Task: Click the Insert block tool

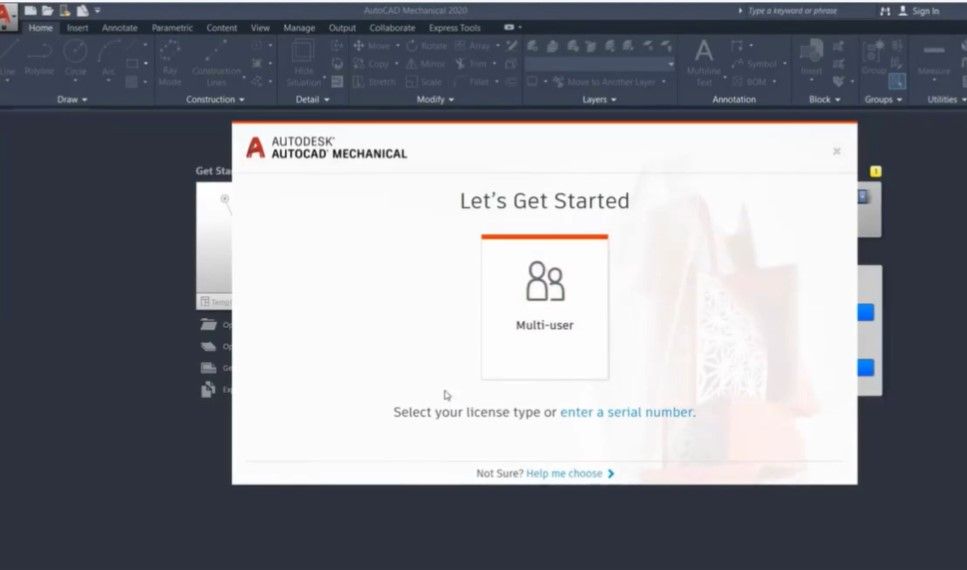Action: (x=812, y=59)
